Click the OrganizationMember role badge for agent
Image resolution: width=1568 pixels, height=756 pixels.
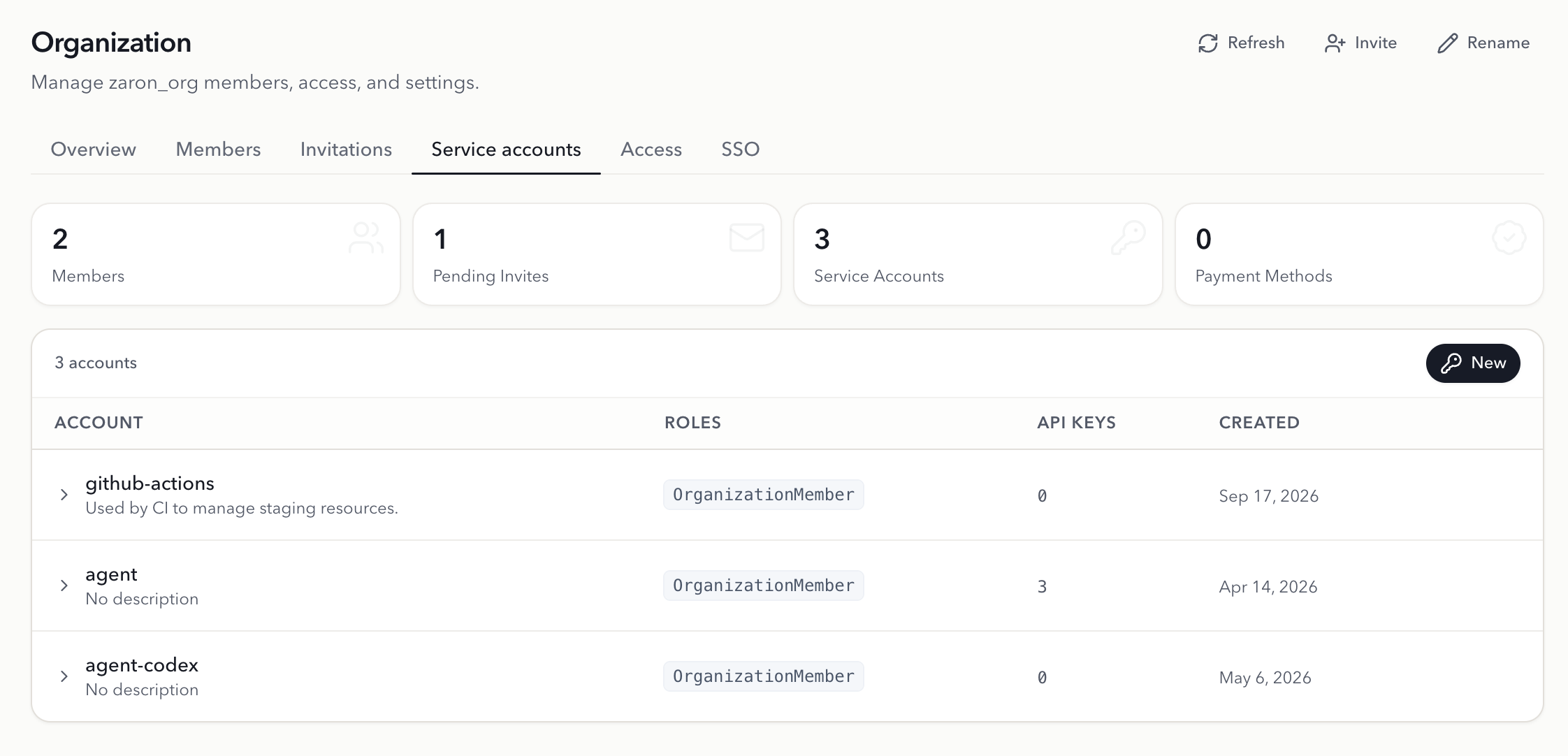(x=764, y=586)
